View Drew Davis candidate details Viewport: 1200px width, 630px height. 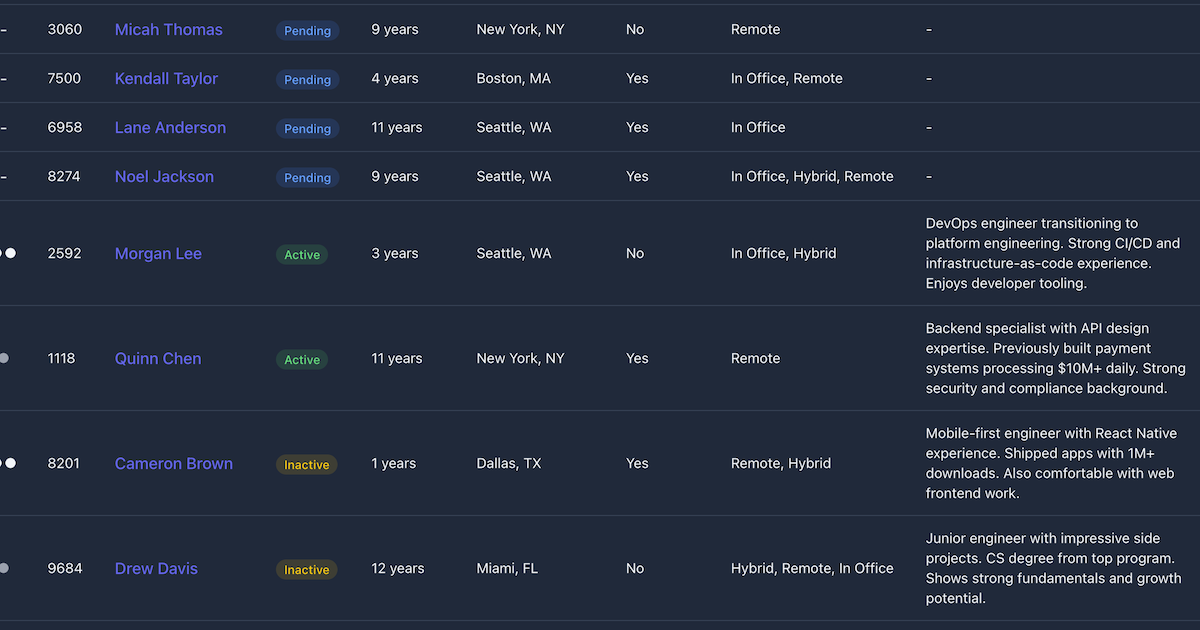[x=156, y=569]
